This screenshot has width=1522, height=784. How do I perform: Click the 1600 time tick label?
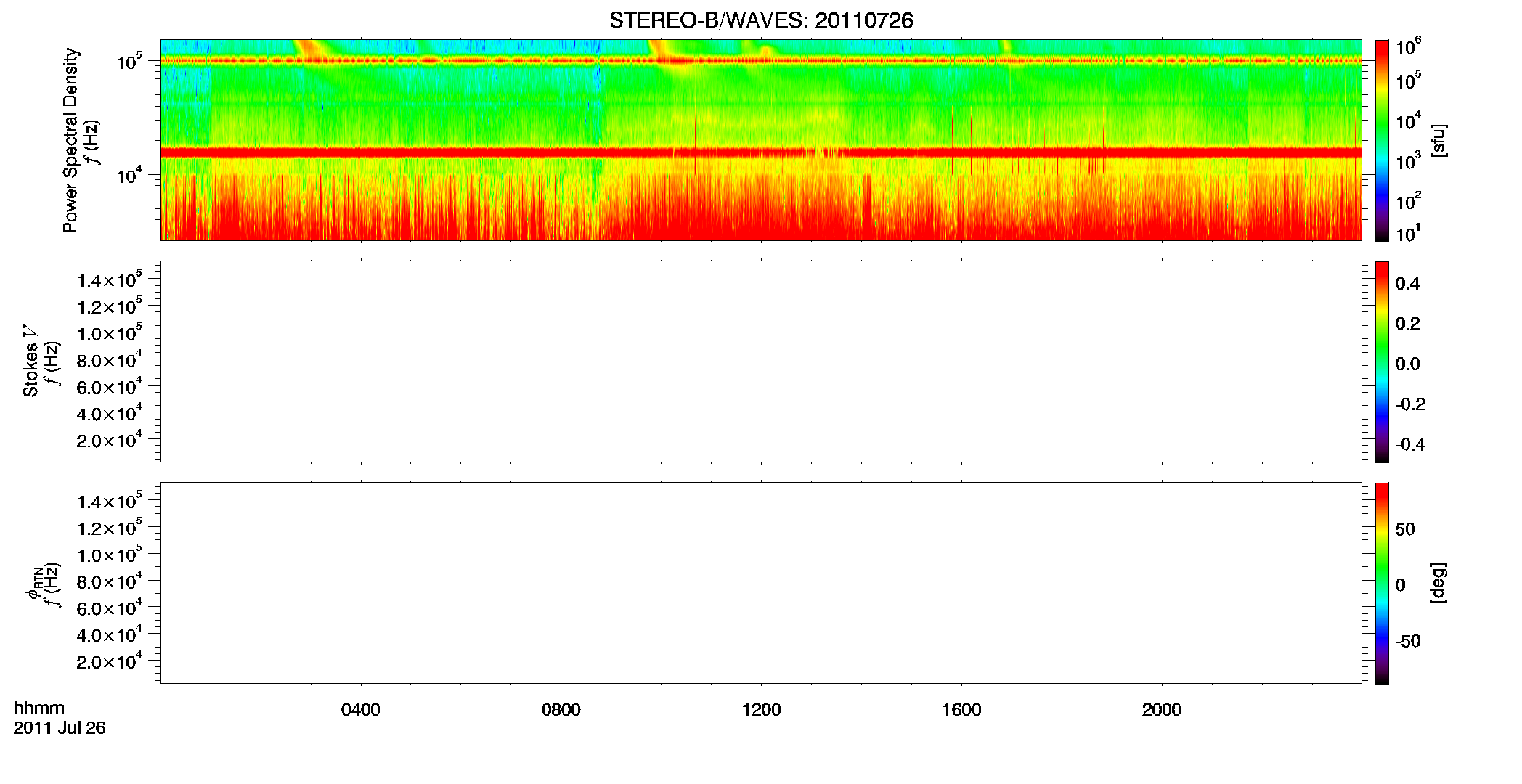pos(961,710)
